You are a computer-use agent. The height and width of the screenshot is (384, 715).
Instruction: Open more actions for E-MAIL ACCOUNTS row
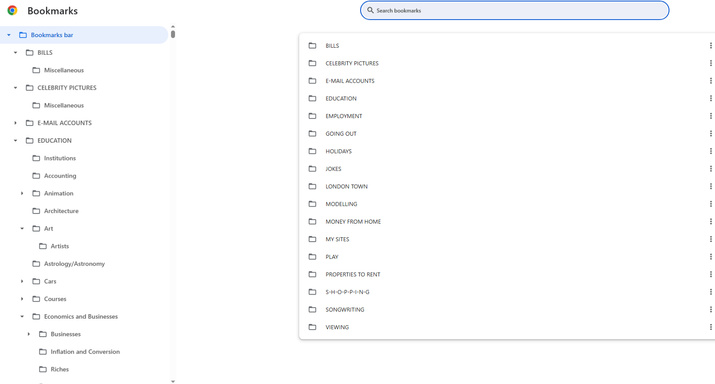click(x=710, y=81)
